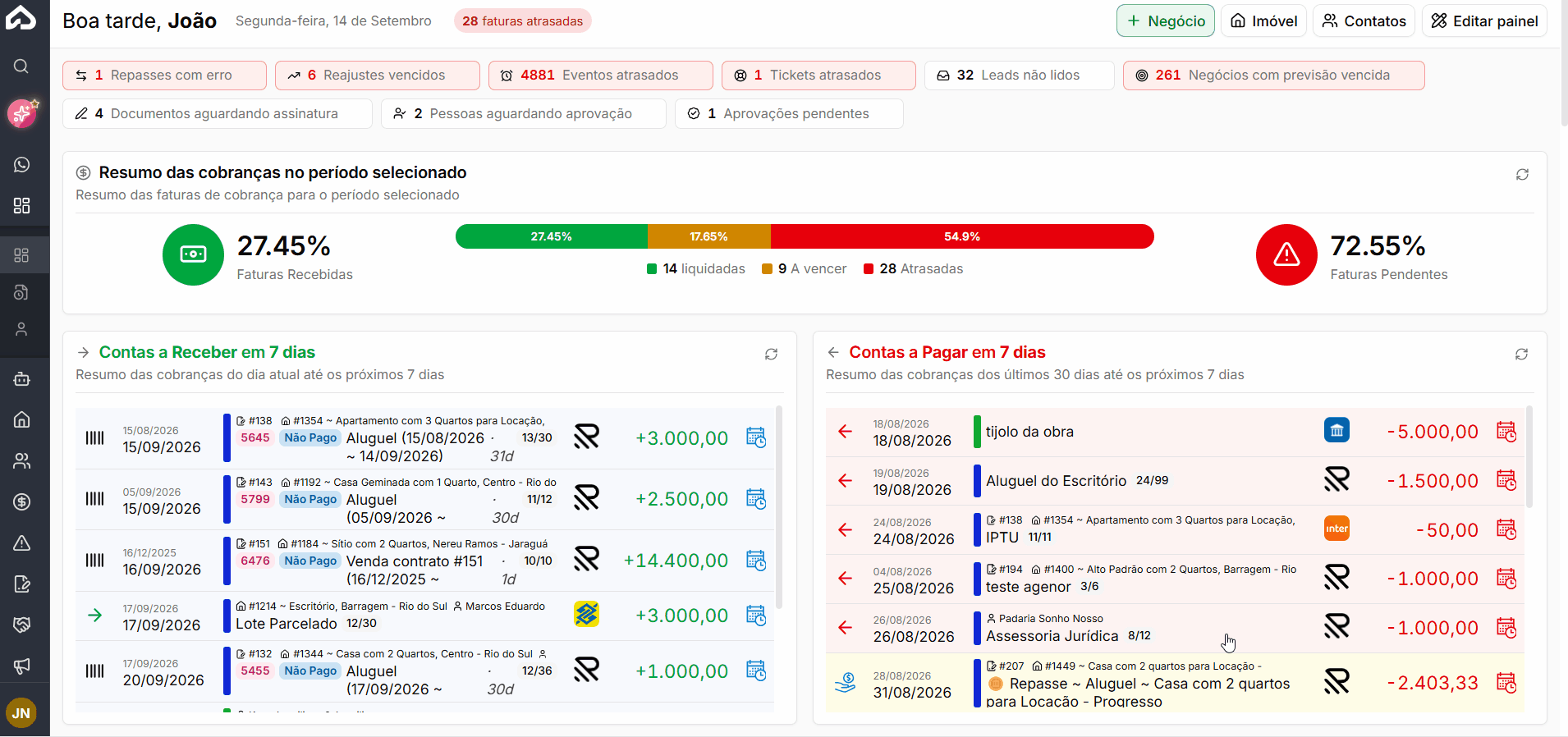Open the dollar finance sidebar icon
This screenshot has height=737, width=1568.
click(x=21, y=501)
